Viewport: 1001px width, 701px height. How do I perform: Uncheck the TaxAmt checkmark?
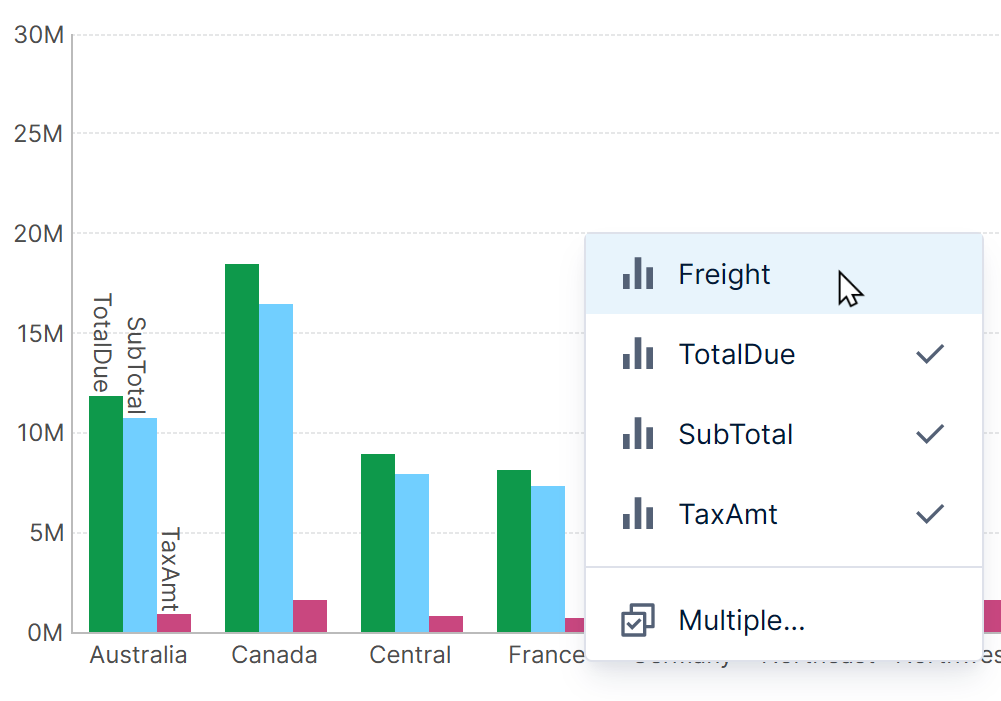(930, 514)
